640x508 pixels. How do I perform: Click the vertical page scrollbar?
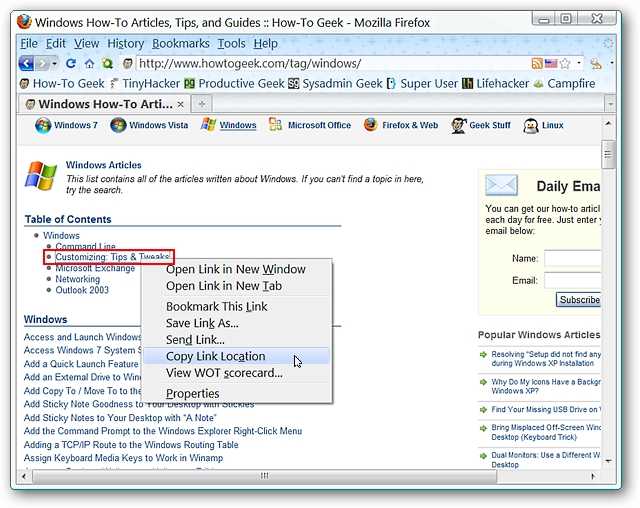[607, 300]
